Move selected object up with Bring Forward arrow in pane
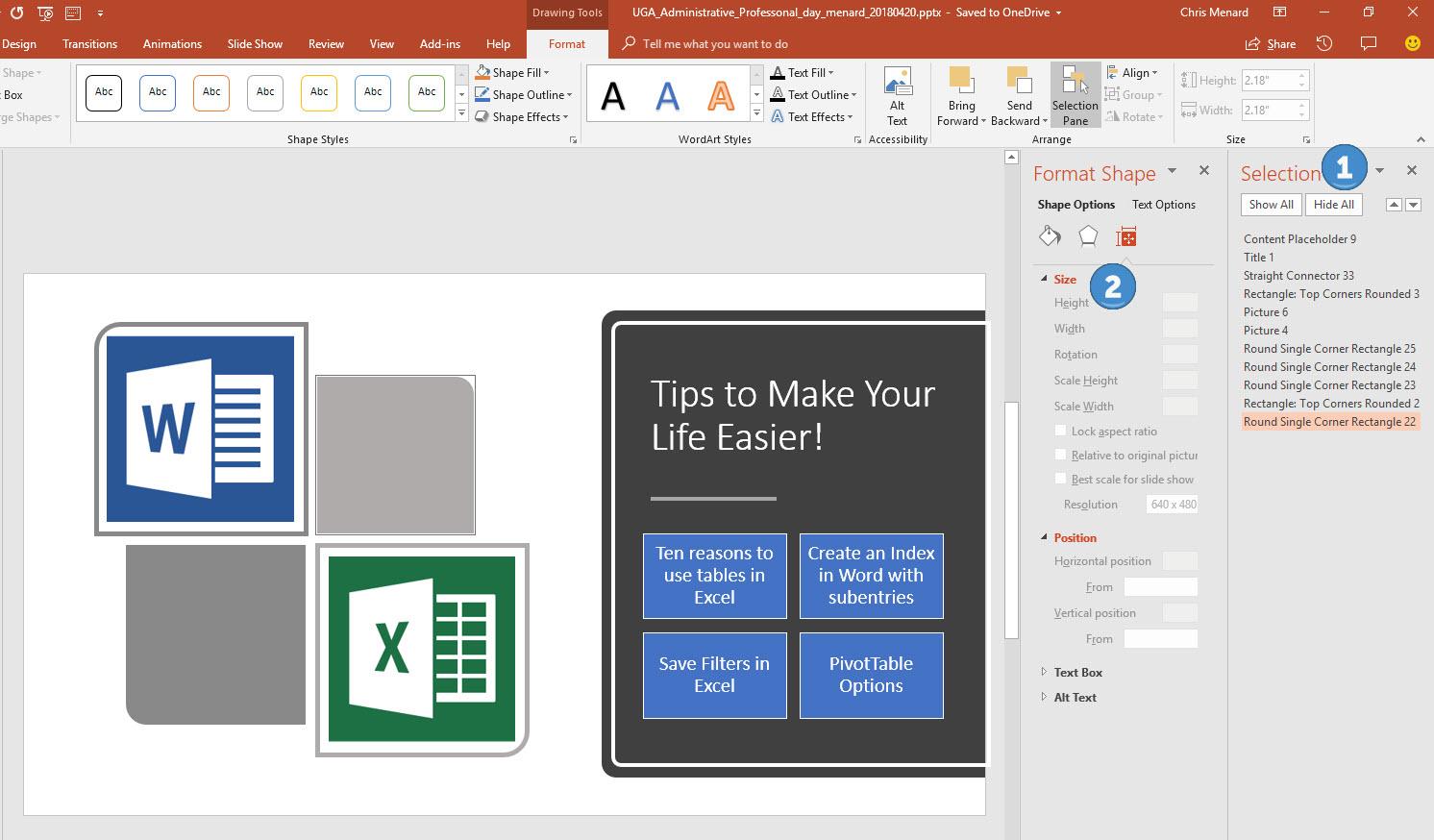The height and width of the screenshot is (840, 1434). pyautogui.click(x=1393, y=205)
